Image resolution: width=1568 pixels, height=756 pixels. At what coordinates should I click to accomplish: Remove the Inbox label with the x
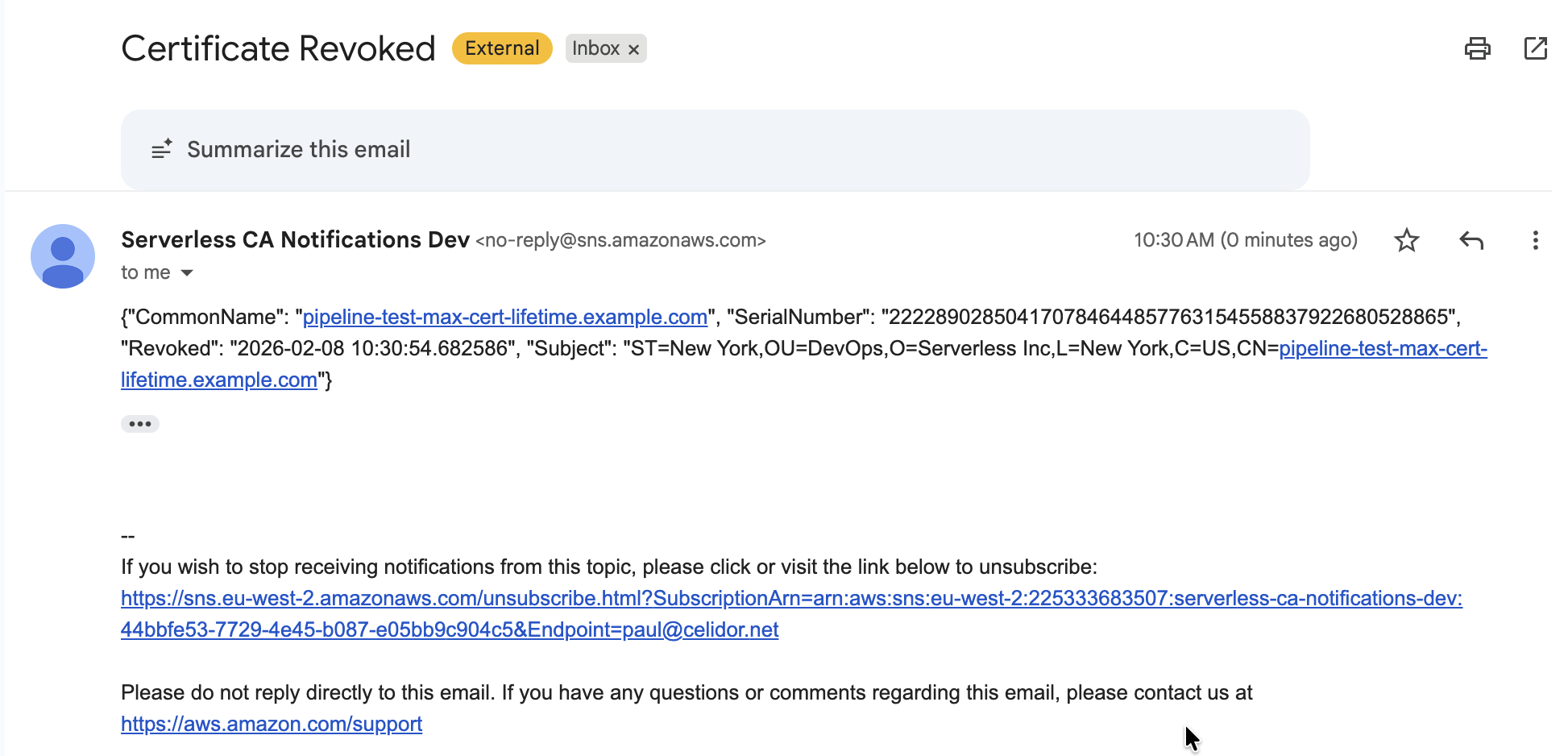633,48
